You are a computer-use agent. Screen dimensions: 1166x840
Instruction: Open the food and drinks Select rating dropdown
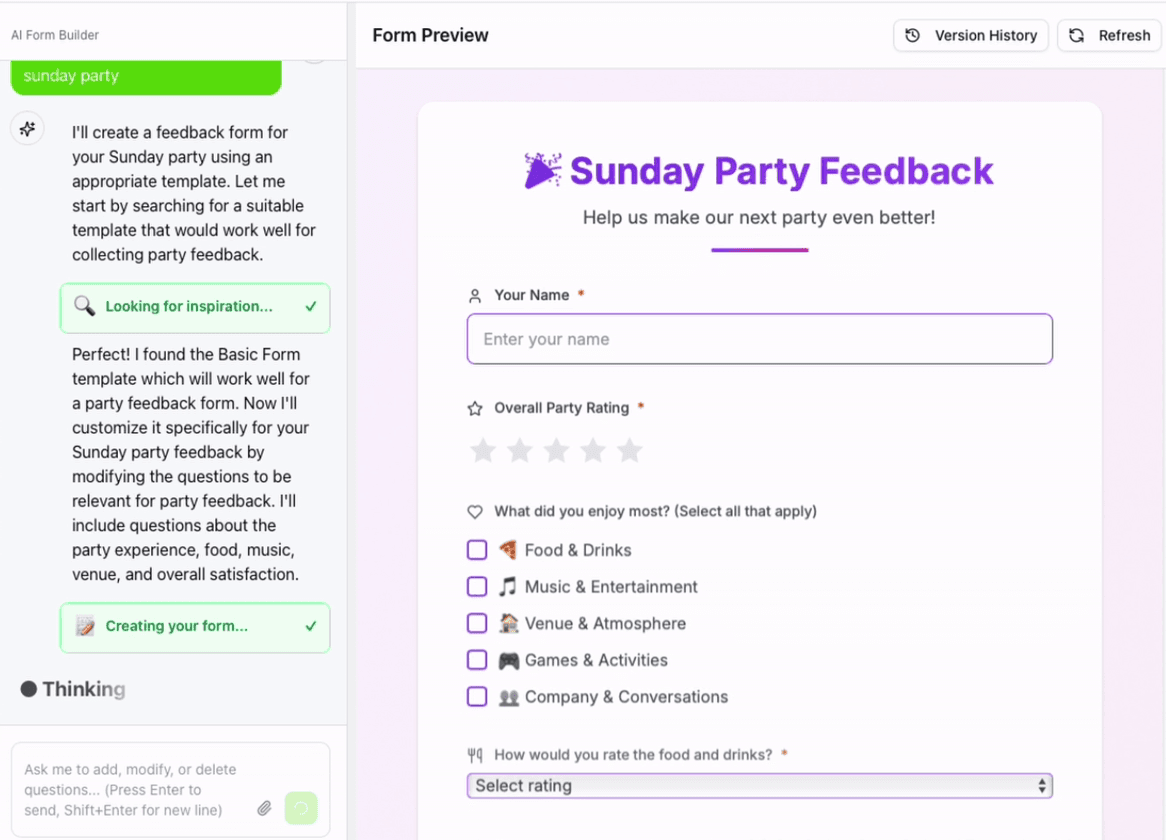coord(759,786)
